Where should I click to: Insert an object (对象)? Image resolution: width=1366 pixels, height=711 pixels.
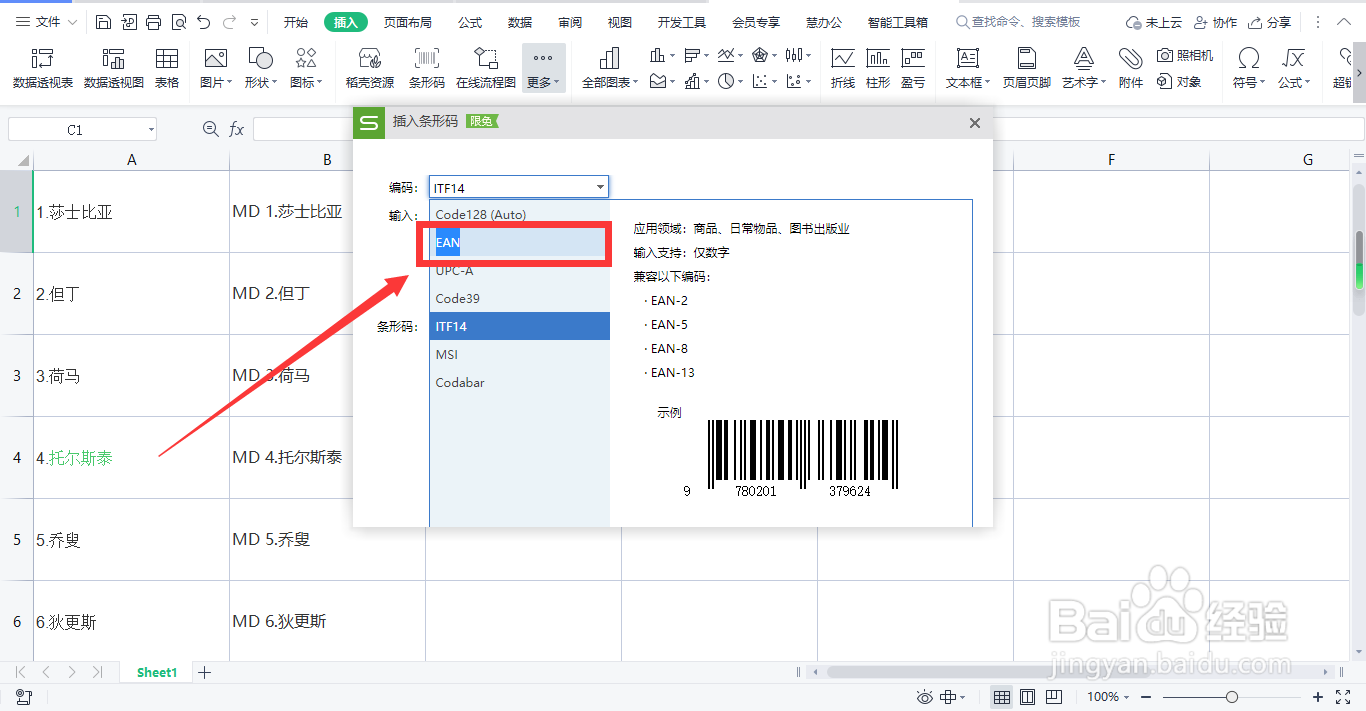pyautogui.click(x=1179, y=82)
